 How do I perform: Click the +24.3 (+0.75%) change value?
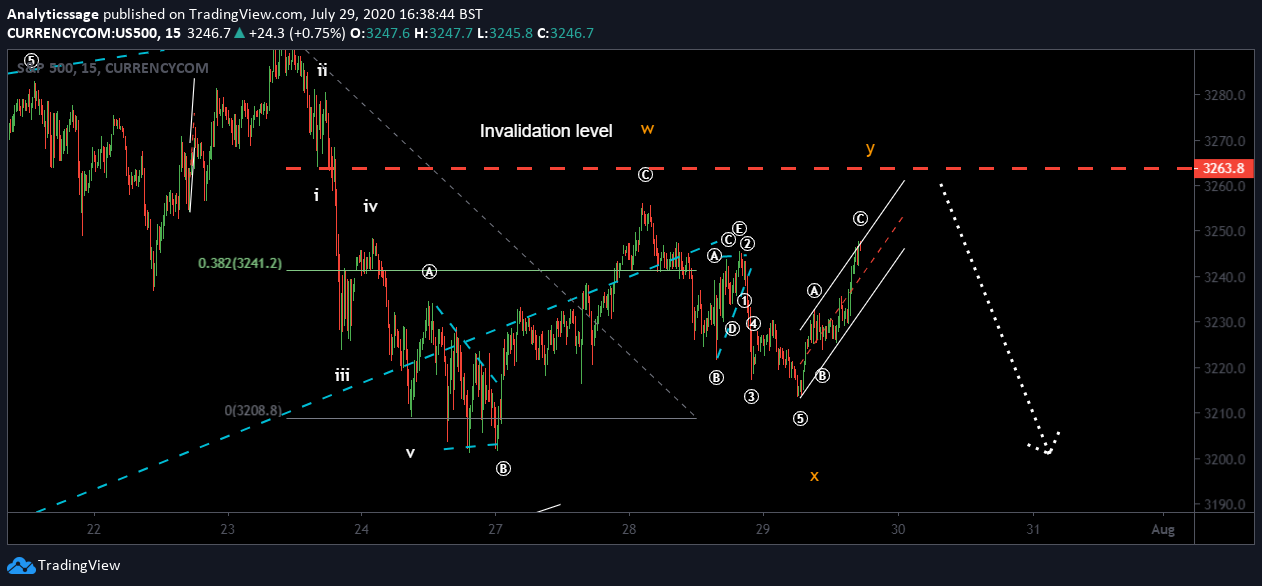(295, 33)
